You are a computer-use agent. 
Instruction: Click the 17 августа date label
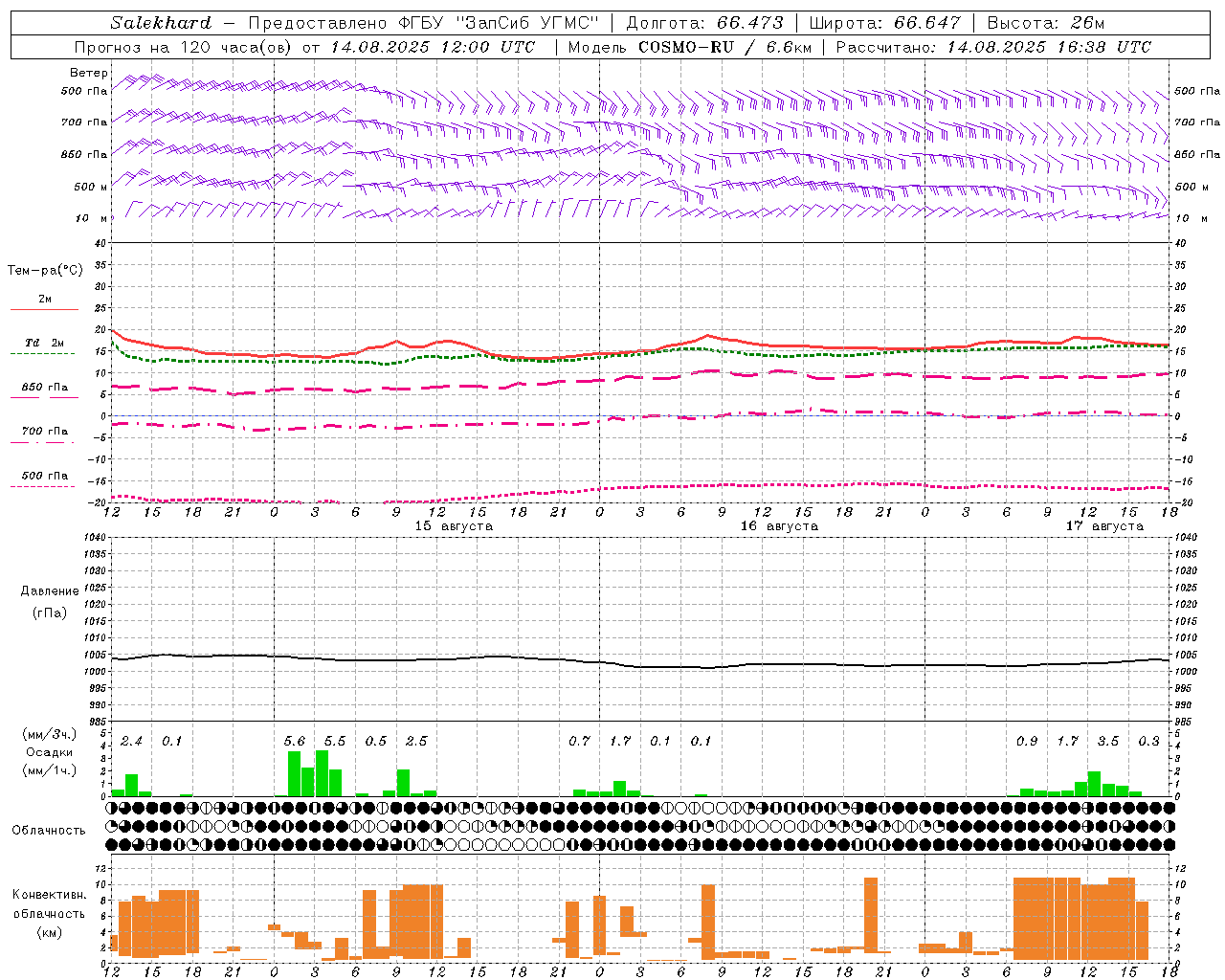(1104, 526)
